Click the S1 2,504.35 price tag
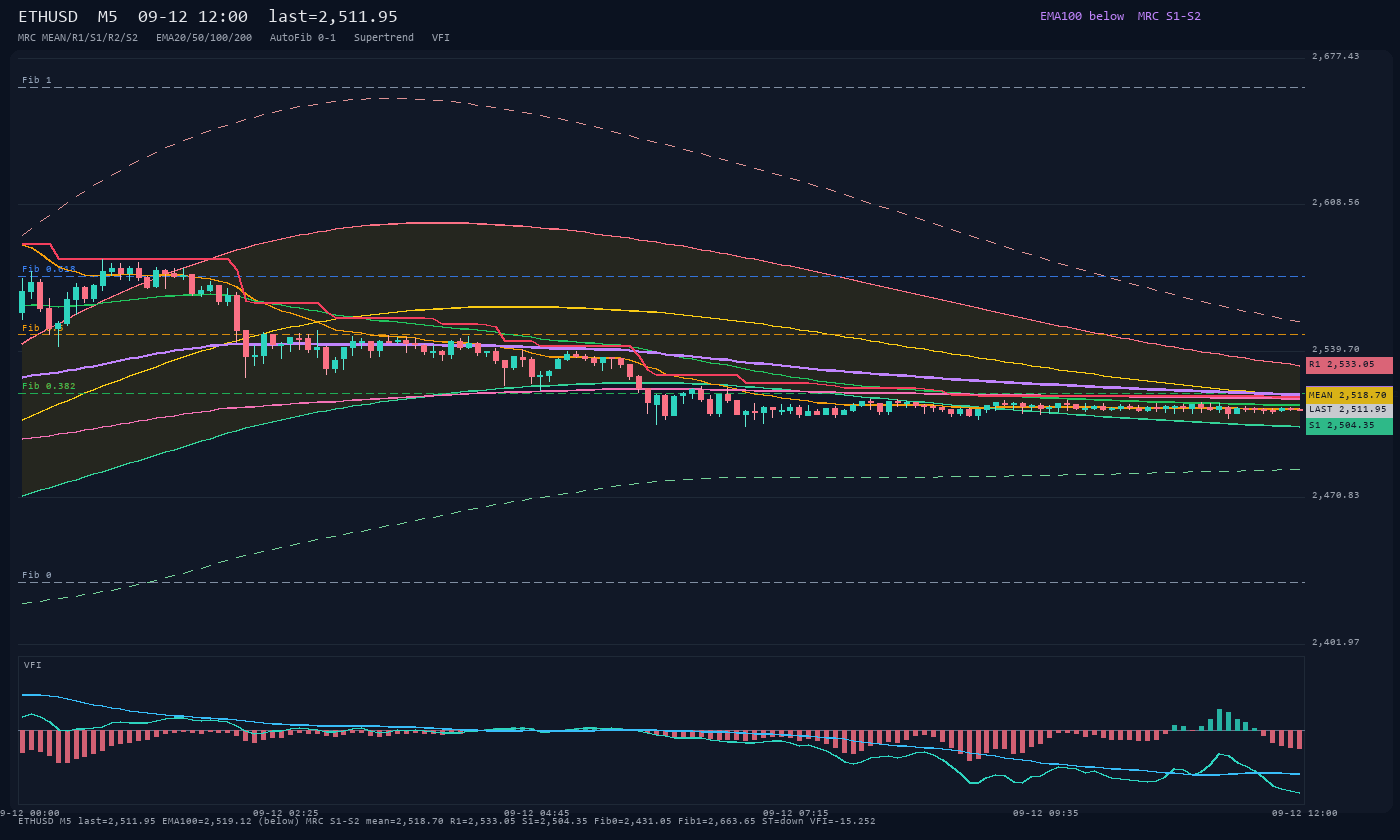The width and height of the screenshot is (1400, 840). pyautogui.click(x=1349, y=426)
